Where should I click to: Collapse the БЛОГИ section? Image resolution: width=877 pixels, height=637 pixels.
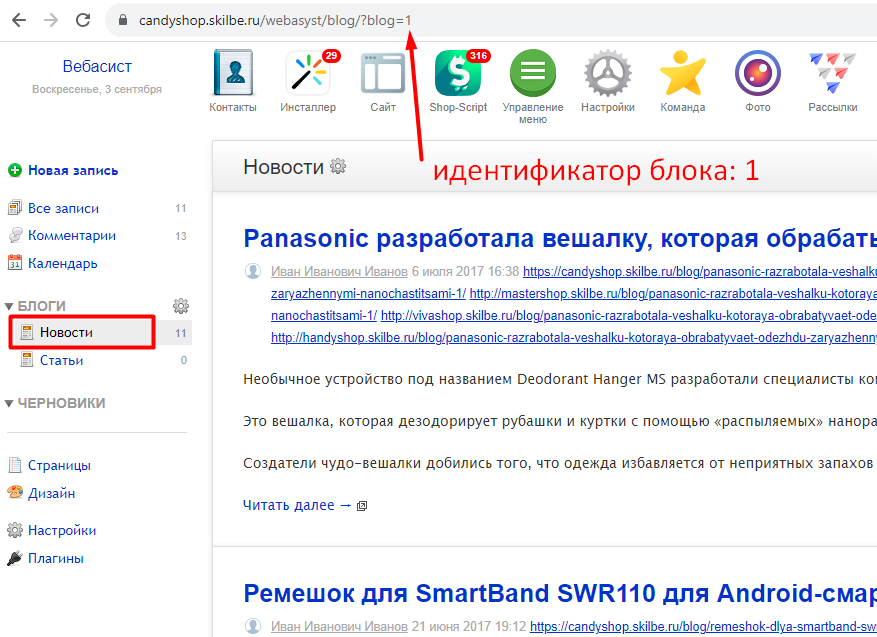[10, 306]
